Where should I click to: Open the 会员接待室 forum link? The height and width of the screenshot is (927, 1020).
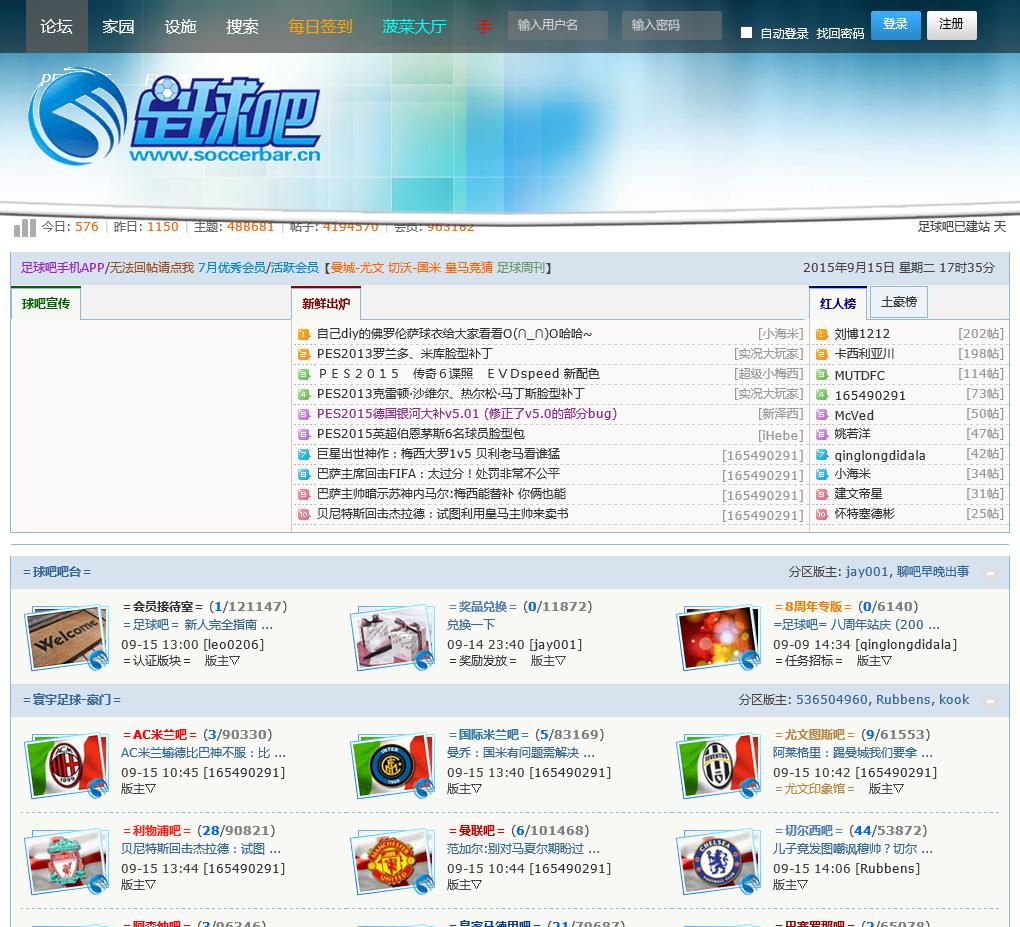pos(163,607)
